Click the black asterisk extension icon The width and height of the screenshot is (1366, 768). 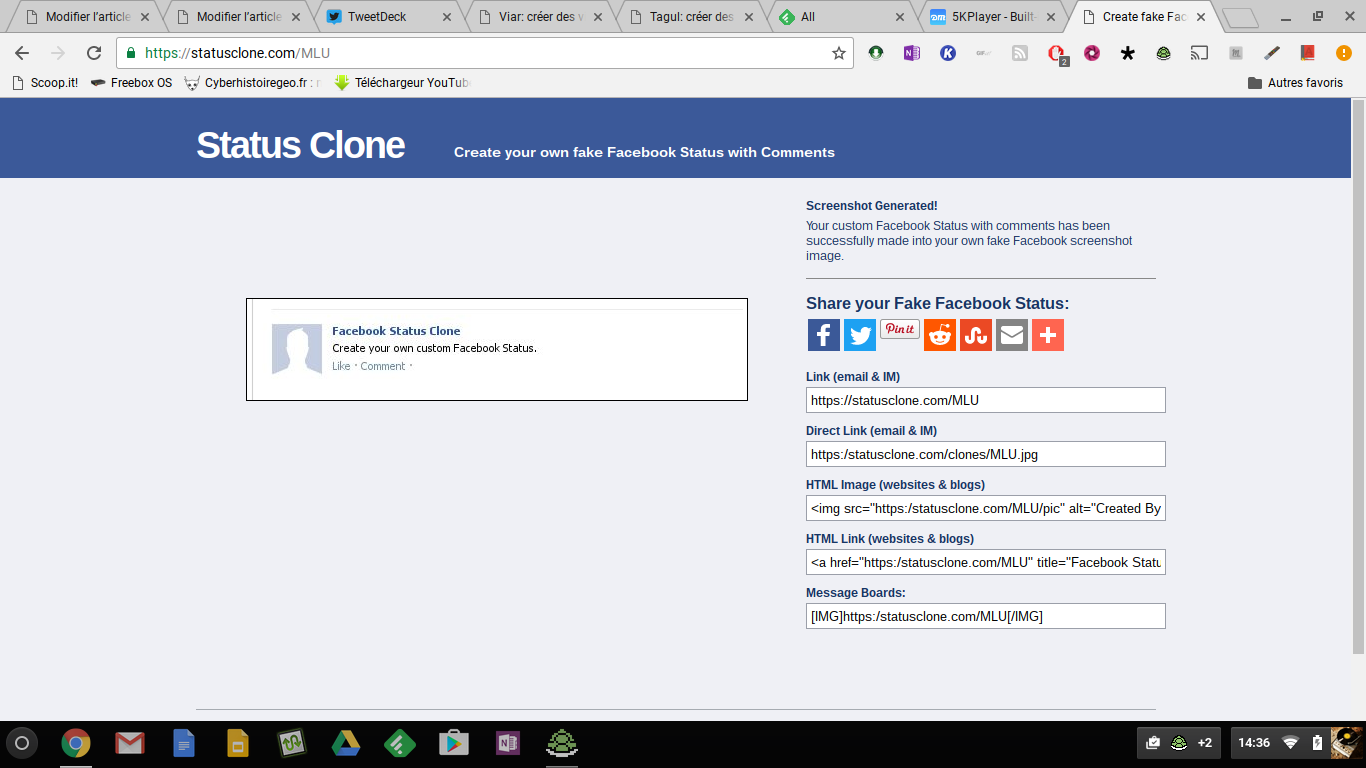[1128, 53]
